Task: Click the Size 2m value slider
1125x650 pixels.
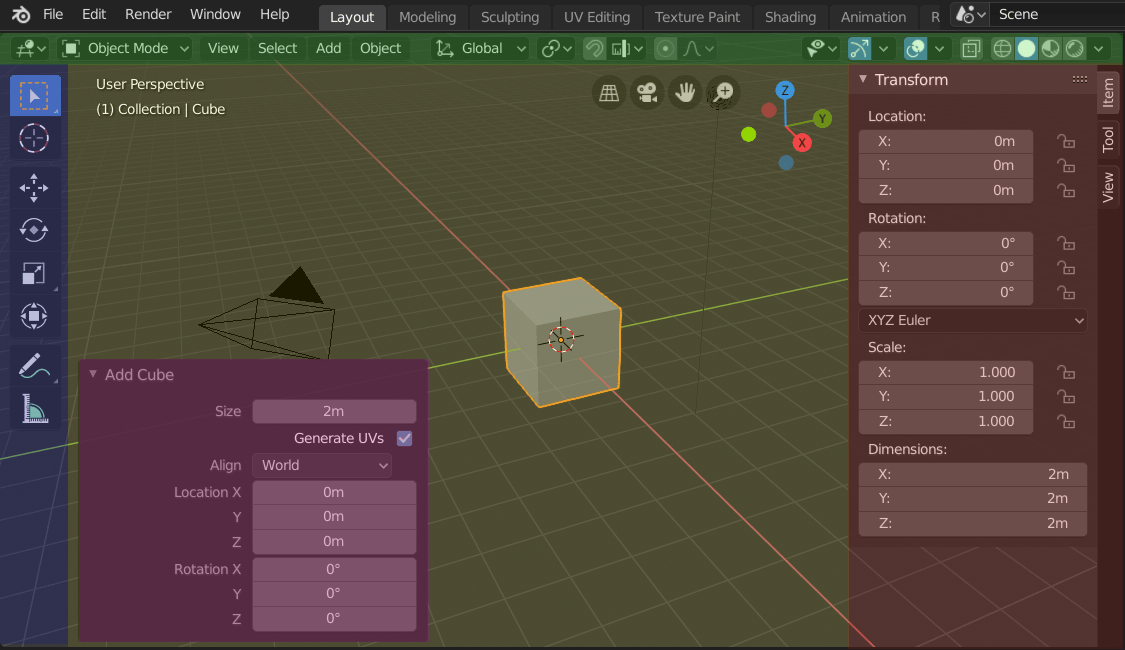Action: point(334,411)
